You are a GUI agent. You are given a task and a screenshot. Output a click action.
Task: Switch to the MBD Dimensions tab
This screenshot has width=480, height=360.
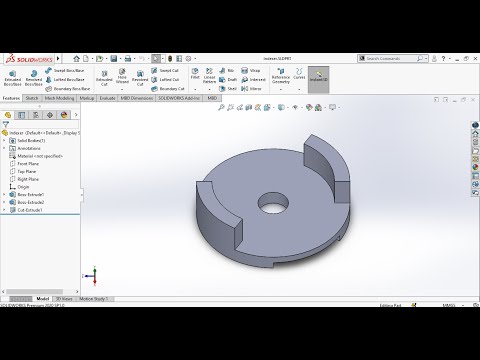pos(137,98)
